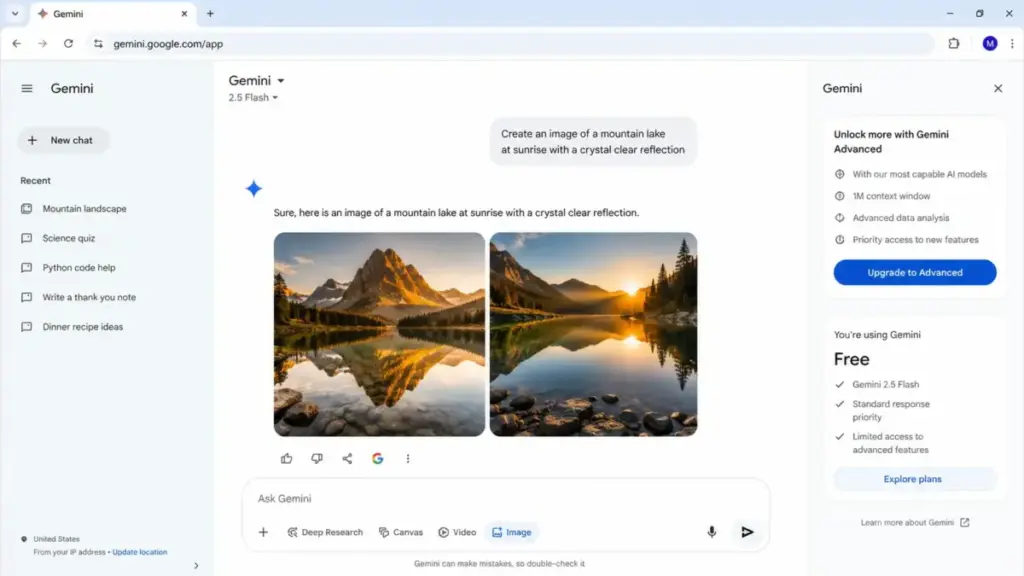Open Science quiz recent chat
This screenshot has height=576, width=1024.
(69, 238)
